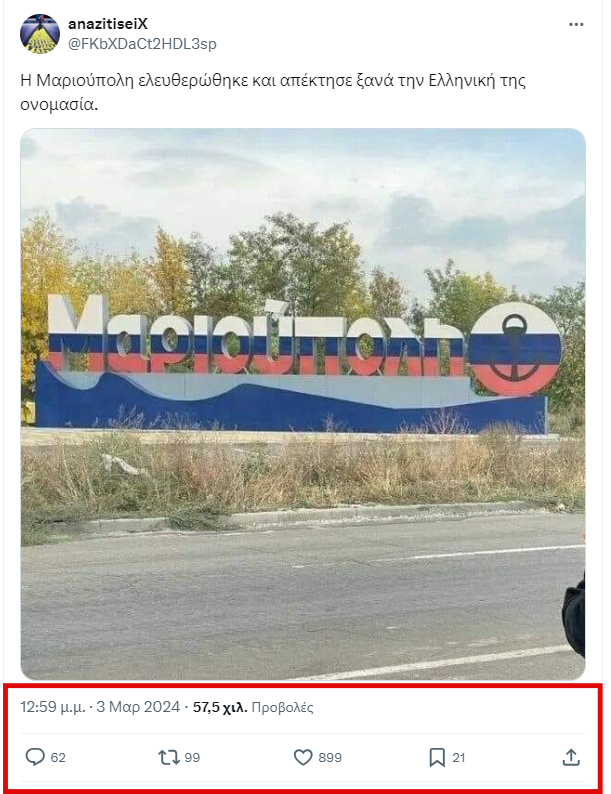Click the 3 Μαρ 2024 date
The width and height of the screenshot is (611, 794).
[138, 707]
